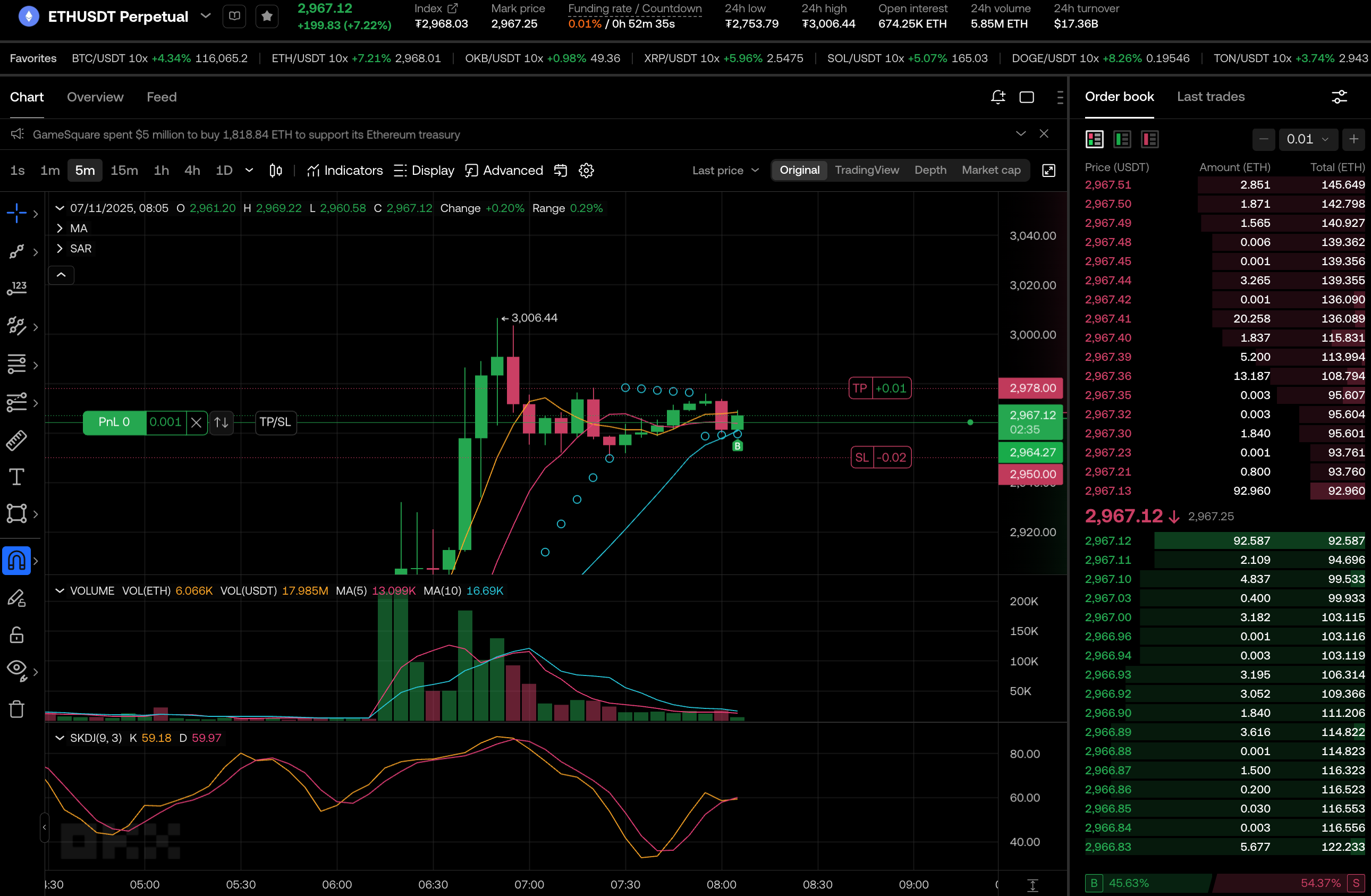
Task: Click the buy/sell ratio bar
Action: click(x=1224, y=883)
